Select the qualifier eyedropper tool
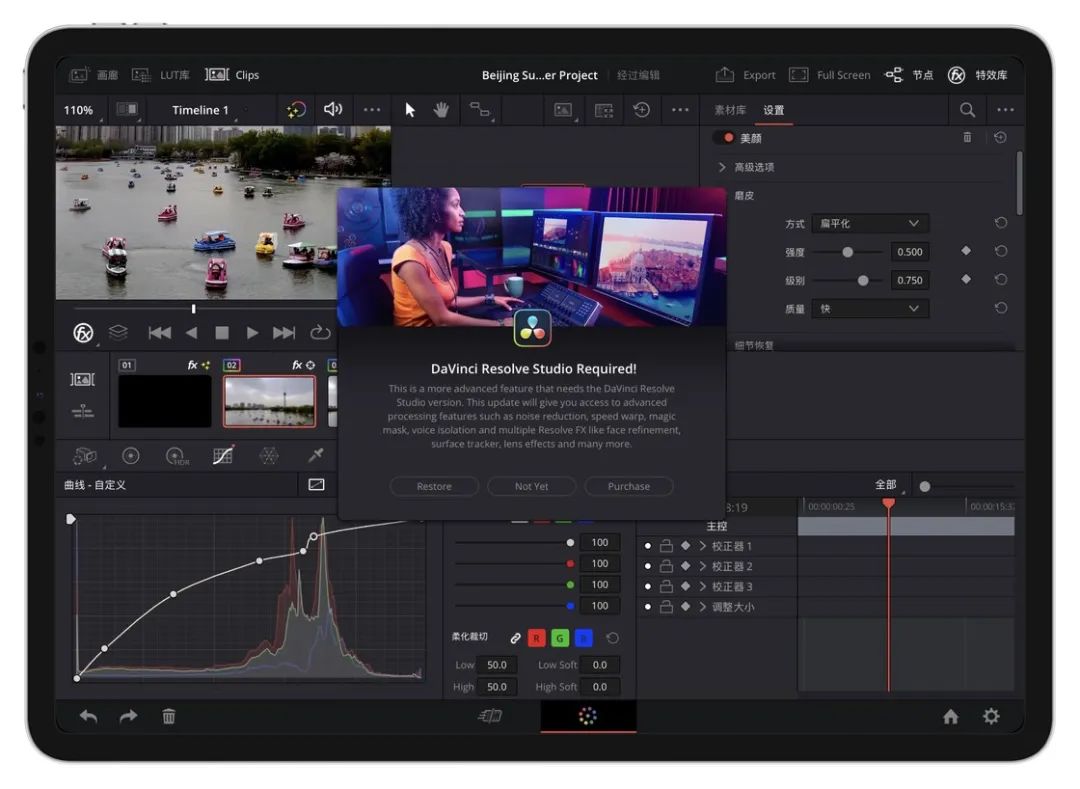1080x789 pixels. click(315, 455)
